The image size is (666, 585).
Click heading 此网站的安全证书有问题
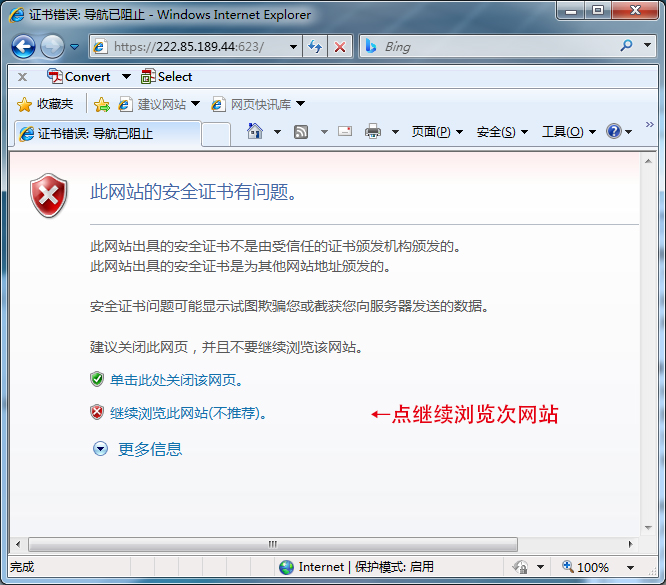point(193,192)
